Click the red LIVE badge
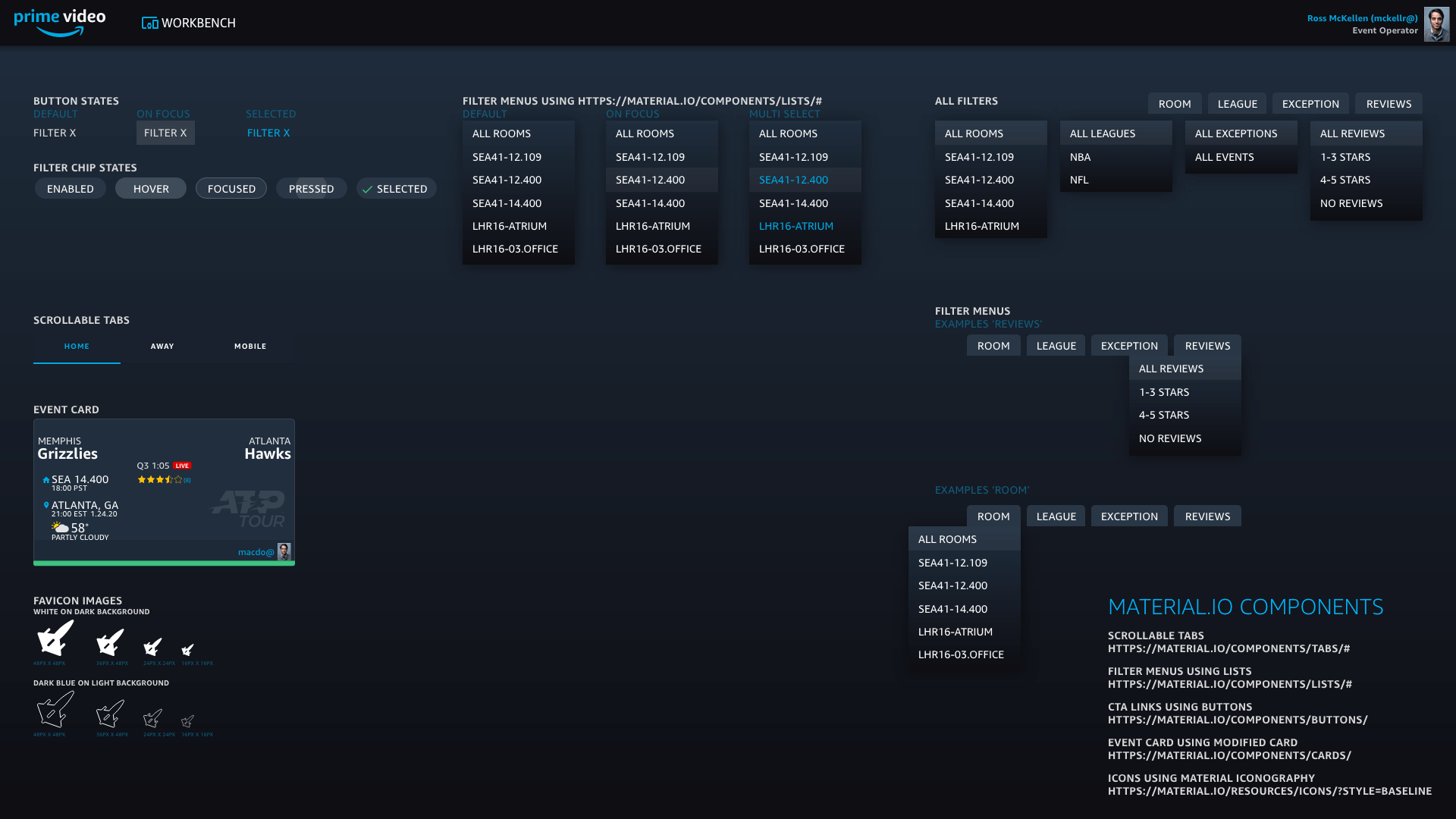Image resolution: width=1456 pixels, height=819 pixels. pyautogui.click(x=182, y=466)
